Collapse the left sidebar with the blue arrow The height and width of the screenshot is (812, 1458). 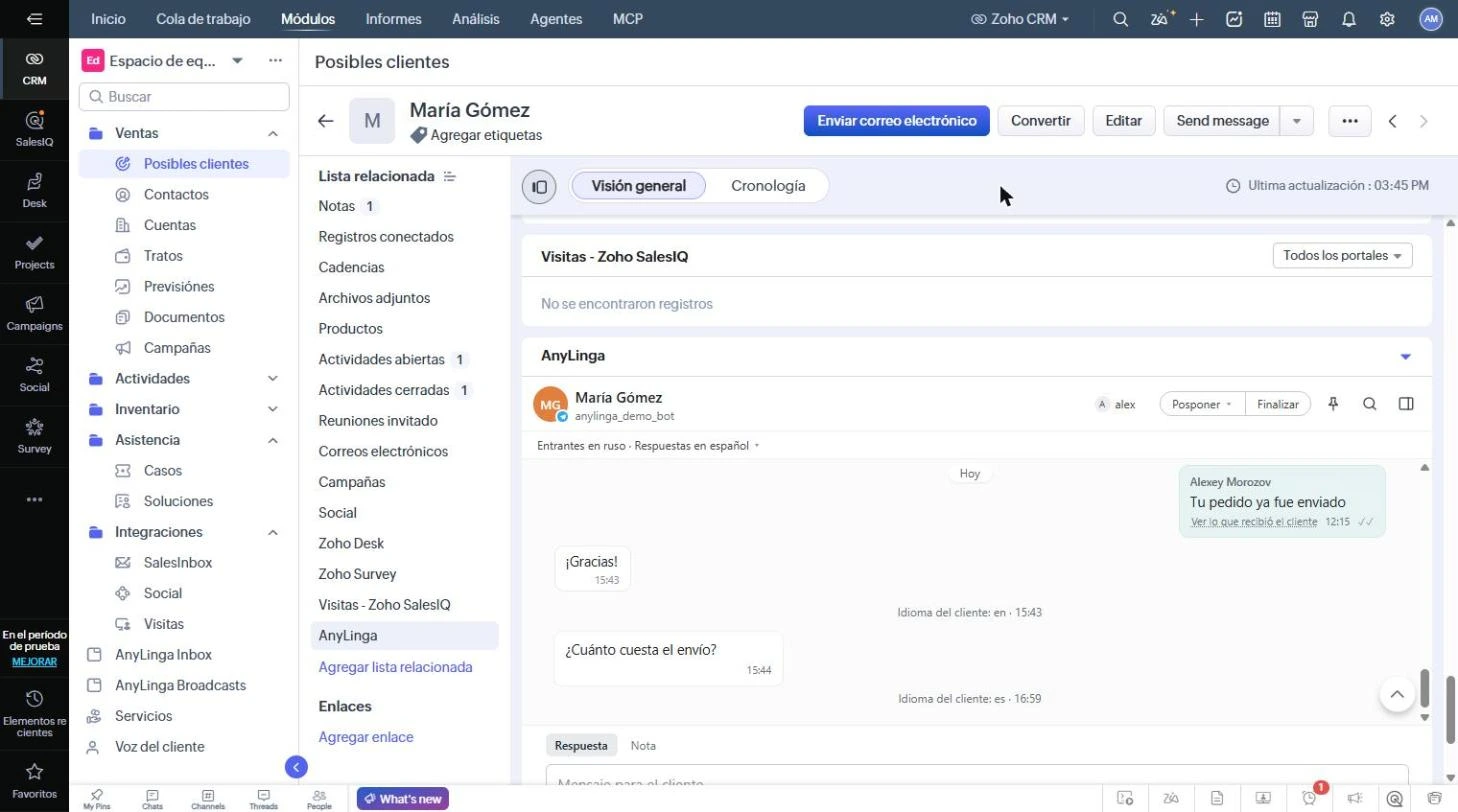coord(296,767)
